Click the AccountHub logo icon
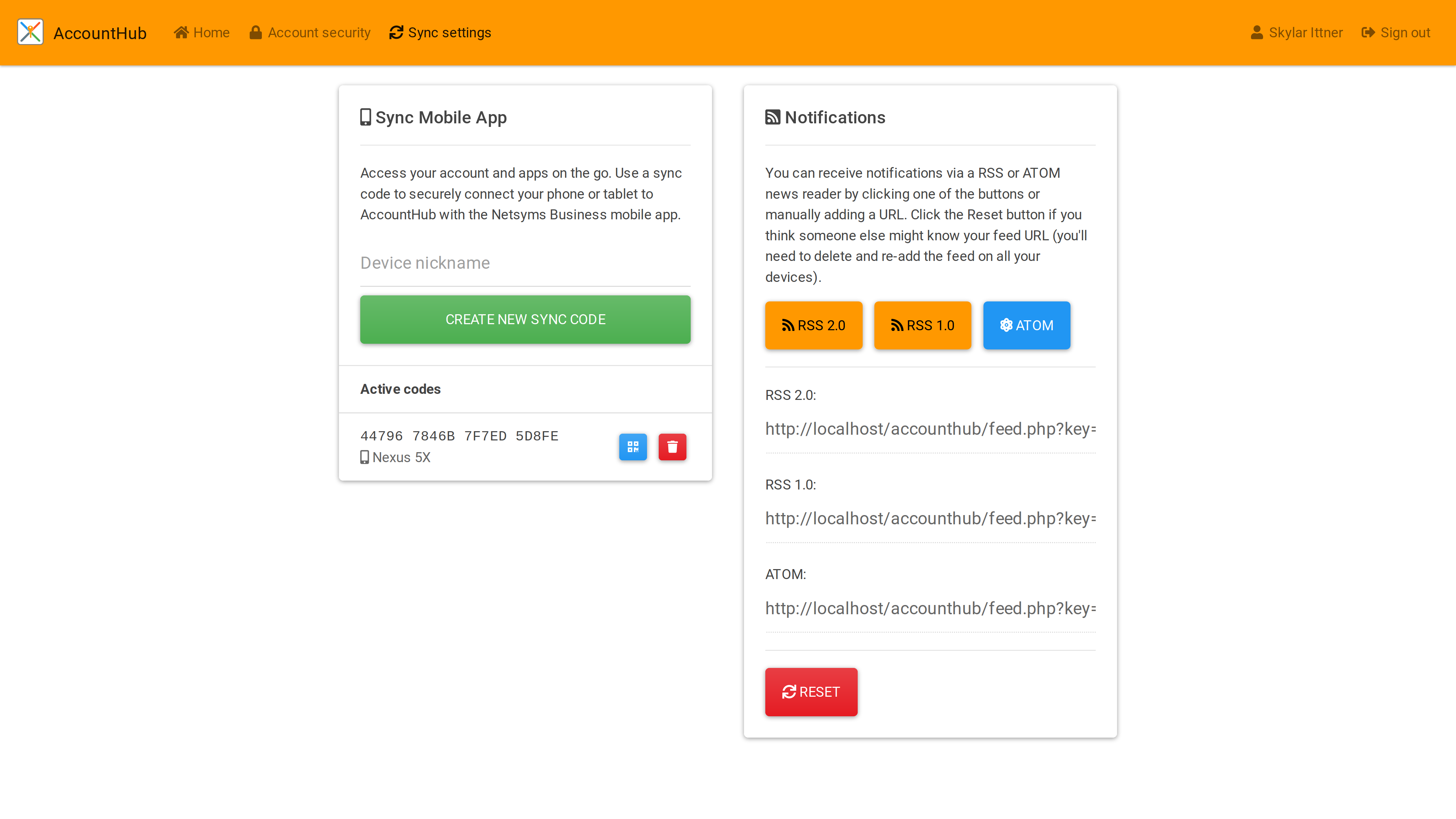Screen dimensions: 1456x819 [x=30, y=32]
